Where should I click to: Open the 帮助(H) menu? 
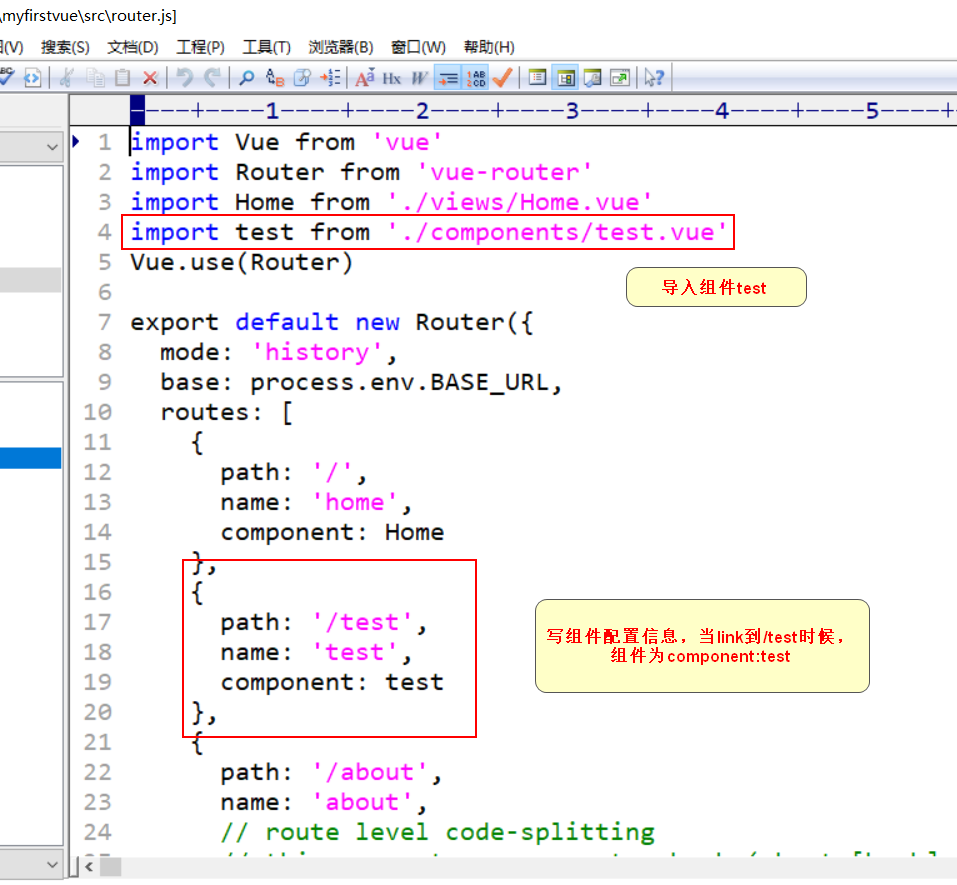tap(489, 47)
